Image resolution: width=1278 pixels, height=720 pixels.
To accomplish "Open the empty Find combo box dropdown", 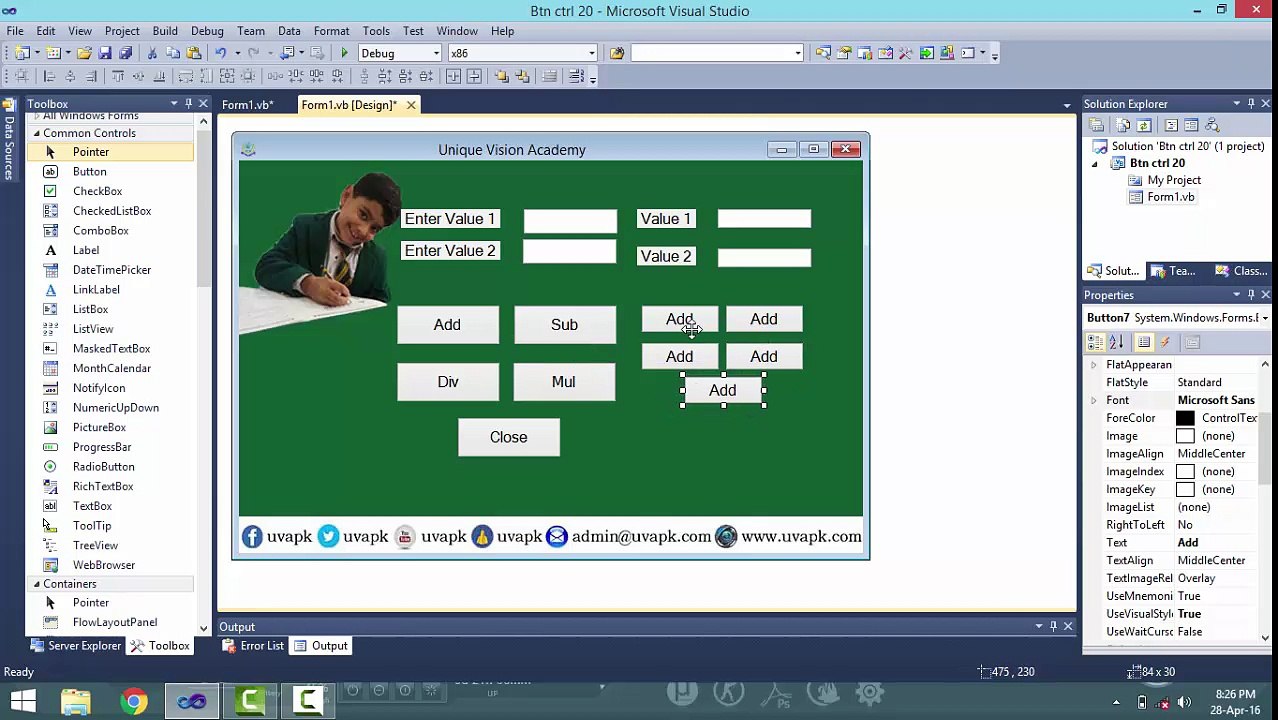I will coord(797,53).
